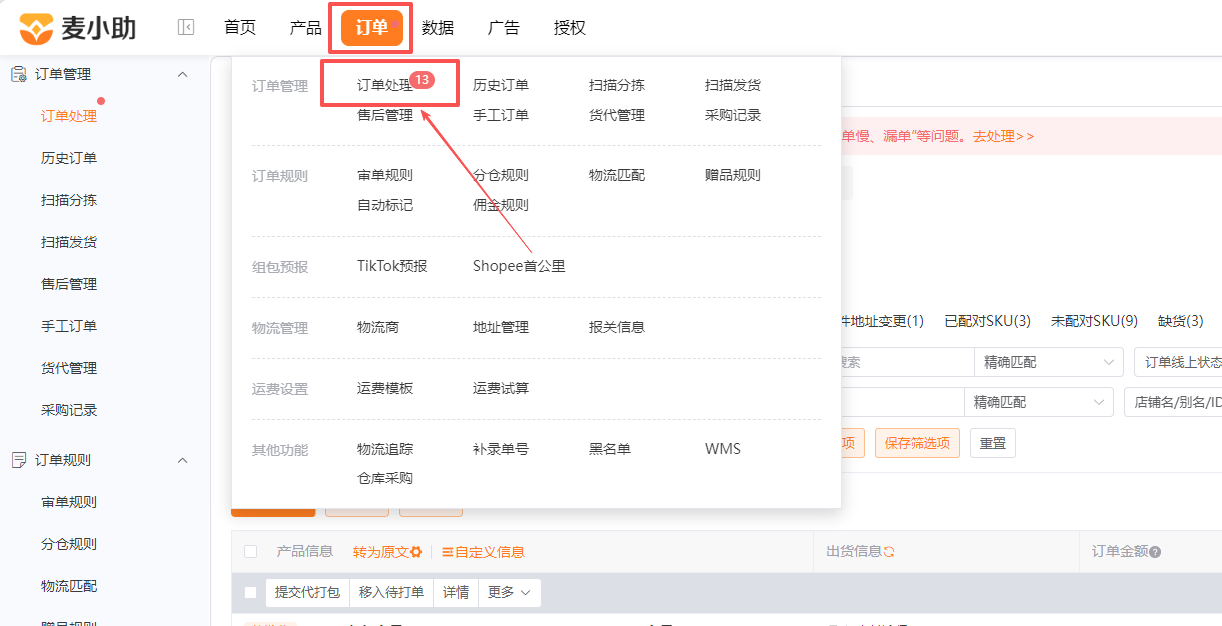Open the 首页 top menu
This screenshot has height=626, width=1222.
pos(240,28)
